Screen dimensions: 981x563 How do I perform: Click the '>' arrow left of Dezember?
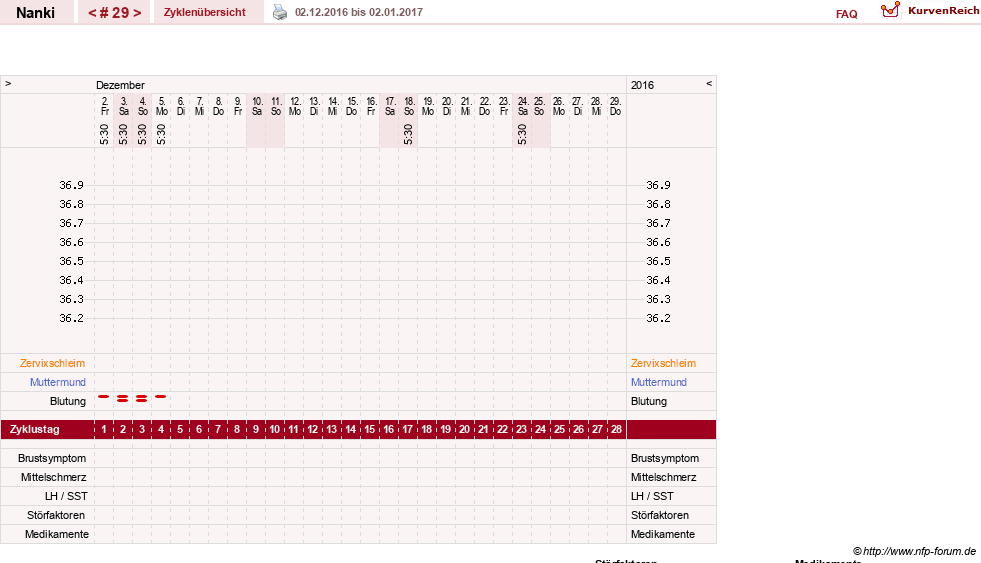pyautogui.click(x=8, y=84)
